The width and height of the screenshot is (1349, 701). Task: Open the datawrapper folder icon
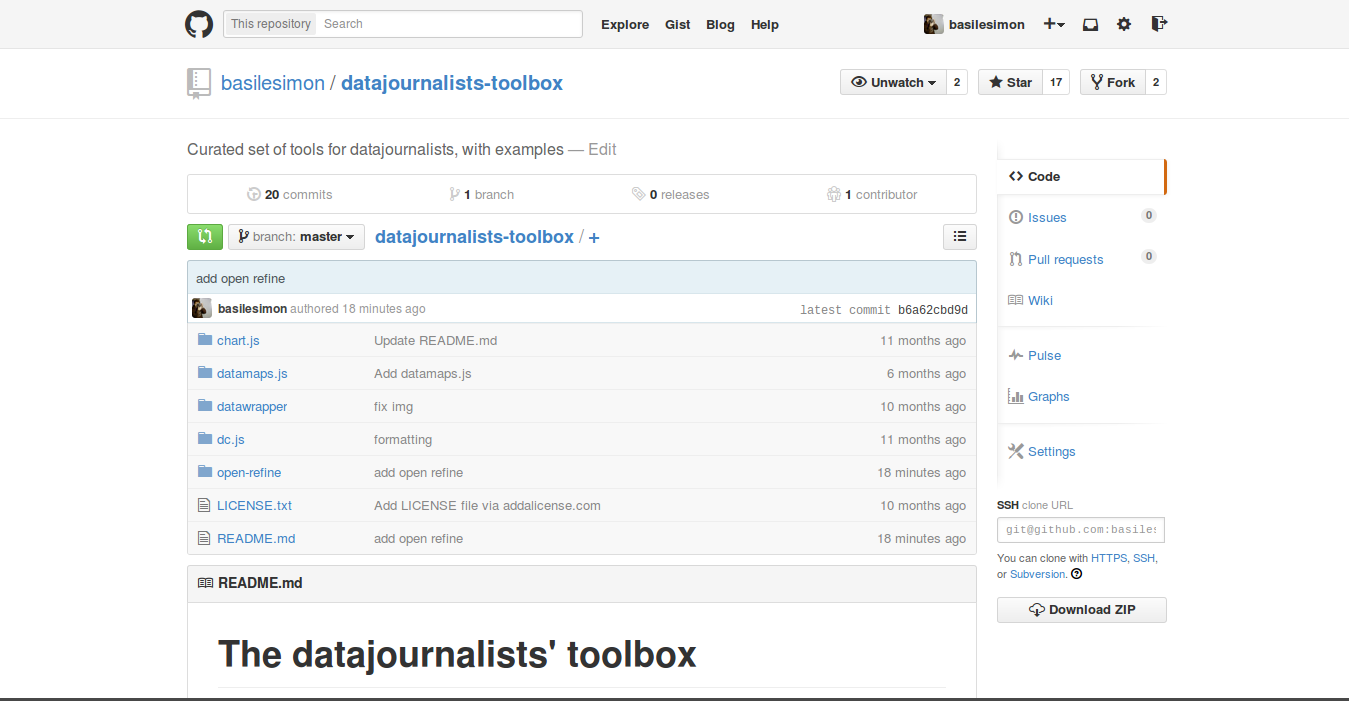point(205,406)
